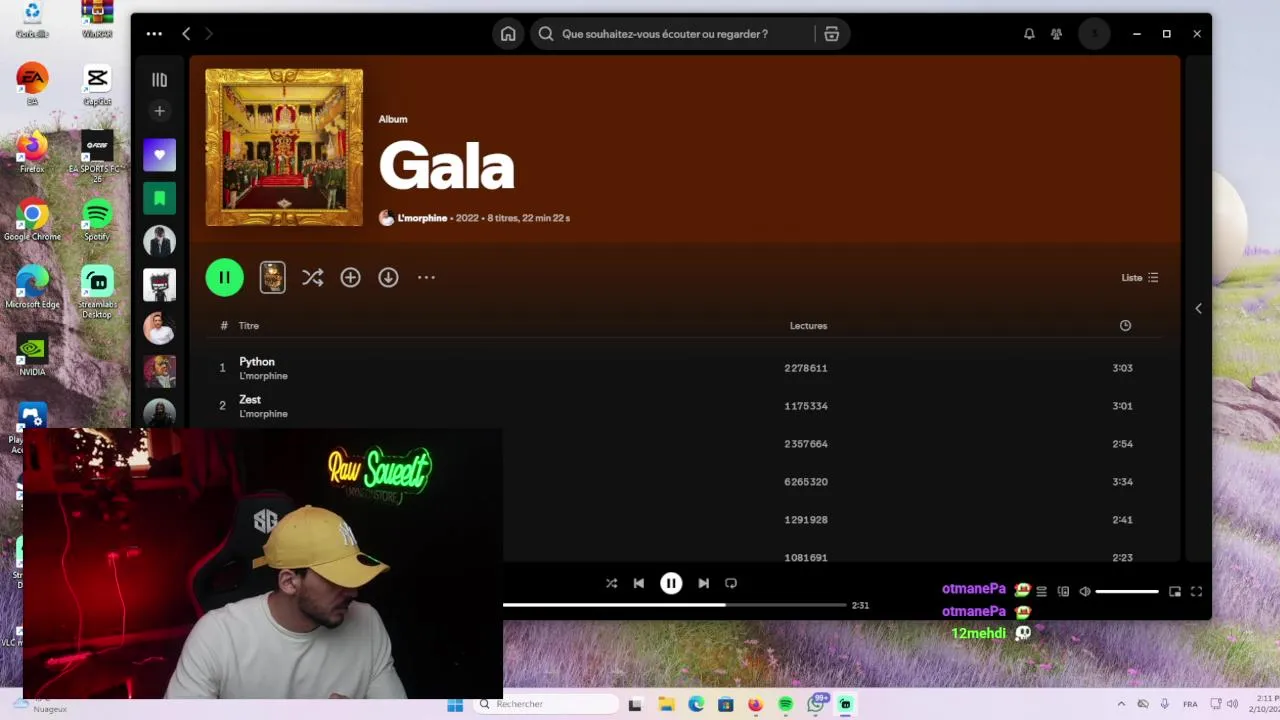1280x720 pixels.
Task: Open the Spotify Home page
Action: [x=508, y=34]
